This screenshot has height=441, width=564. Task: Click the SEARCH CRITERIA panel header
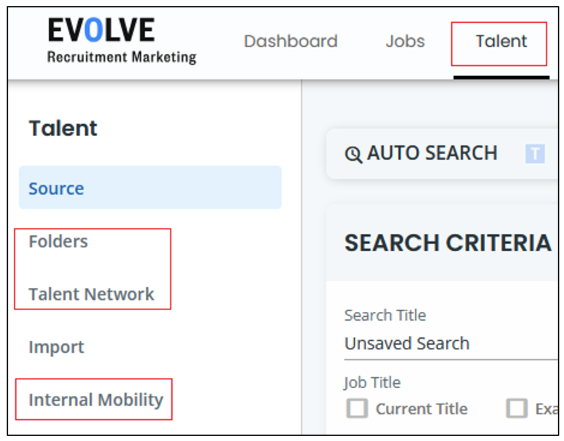click(448, 243)
